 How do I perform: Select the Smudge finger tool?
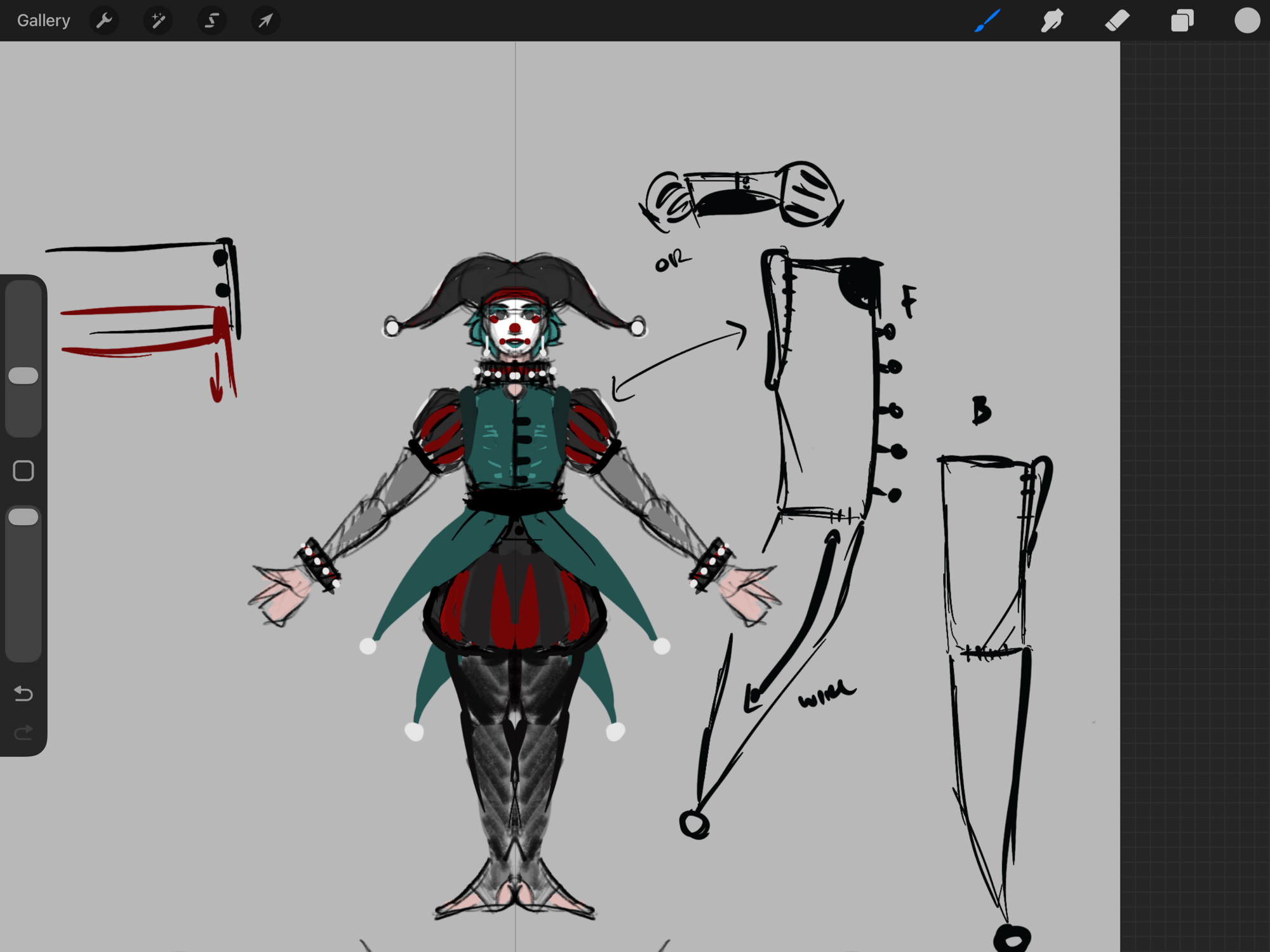click(1052, 20)
